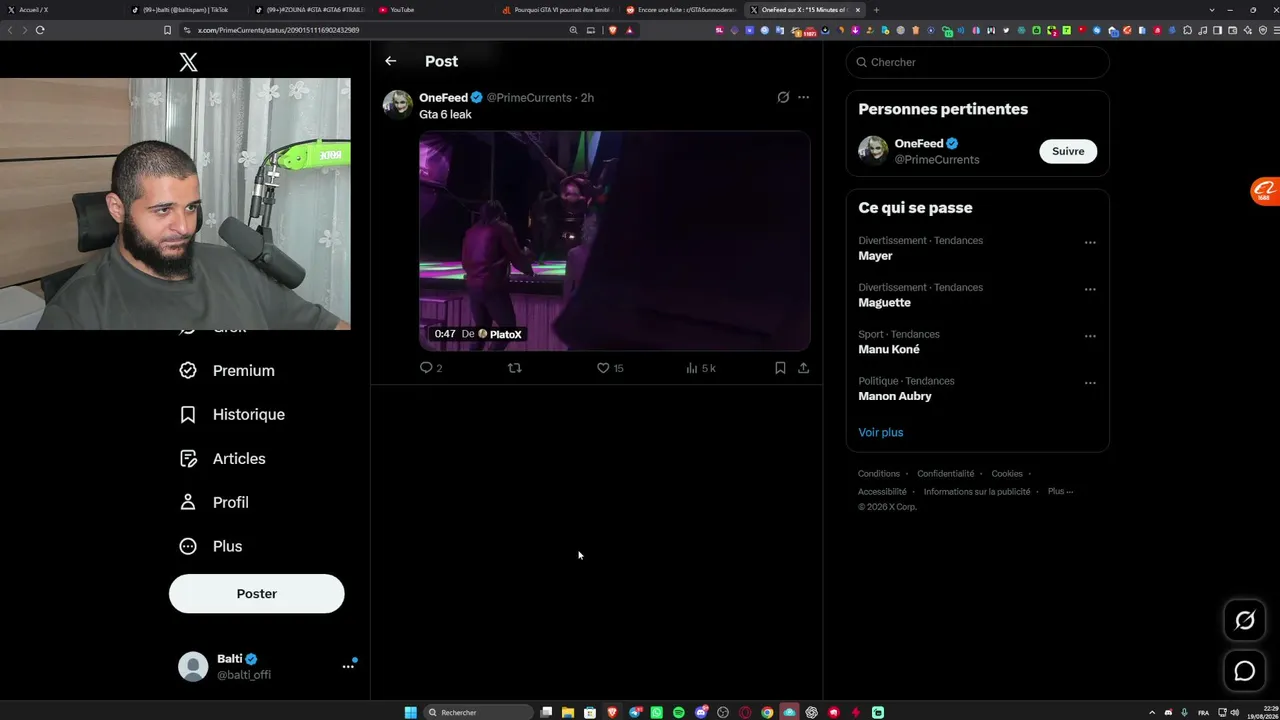Image resolution: width=1280 pixels, height=720 pixels.
Task: Open the Cookies footer link
Action: point(1007,474)
